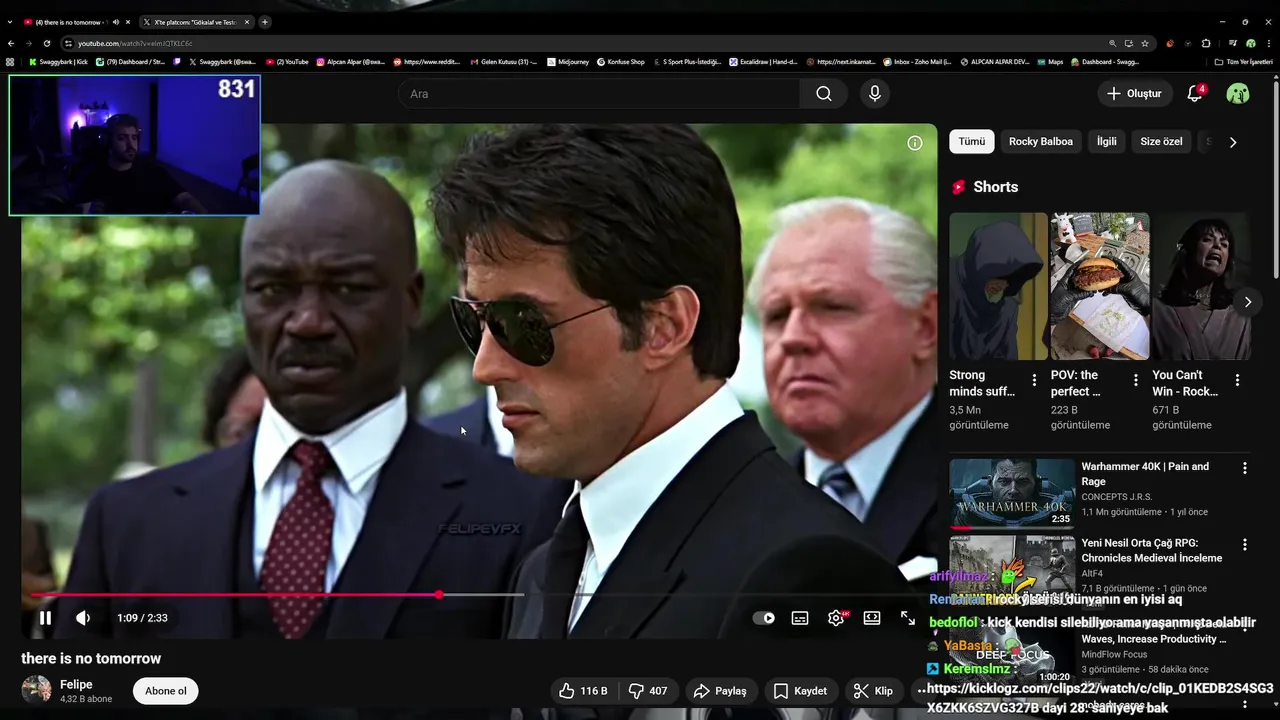Open the Swaggybark | Kick bookmark
The width and height of the screenshot is (1280, 720).
pyautogui.click(x=58, y=62)
